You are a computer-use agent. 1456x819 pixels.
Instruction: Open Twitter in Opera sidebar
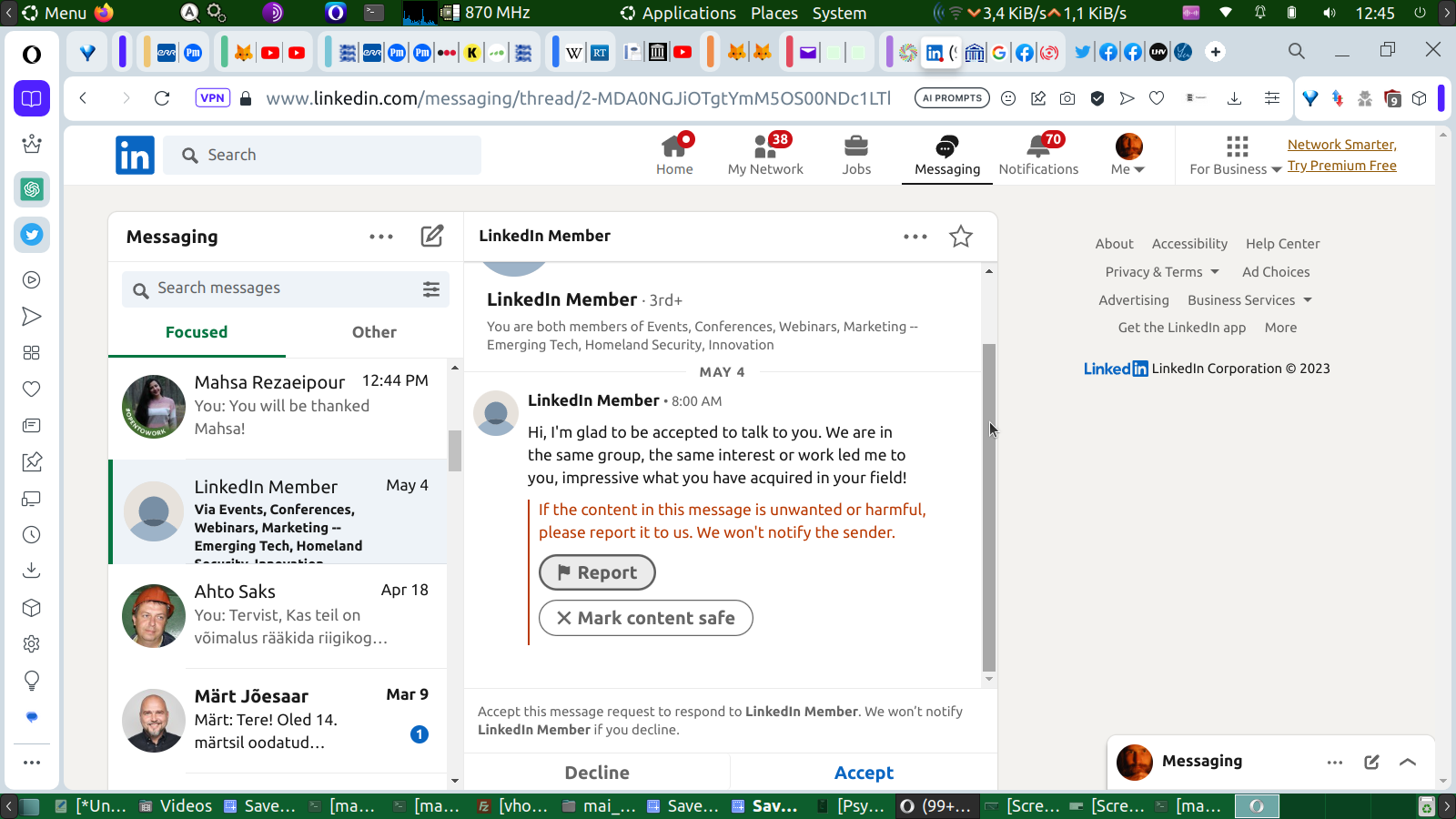[32, 235]
